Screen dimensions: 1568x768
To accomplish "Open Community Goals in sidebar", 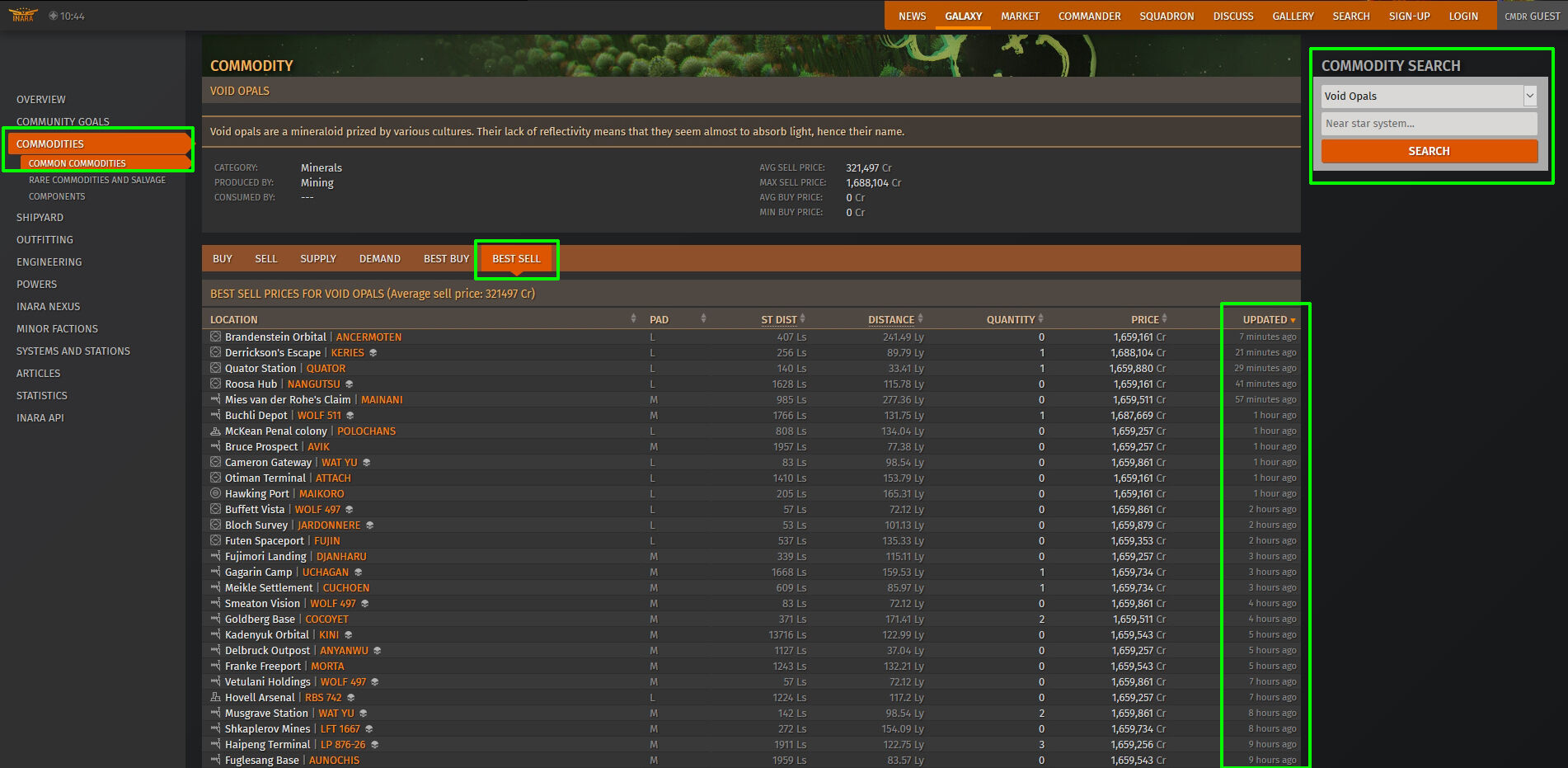I will tap(63, 121).
